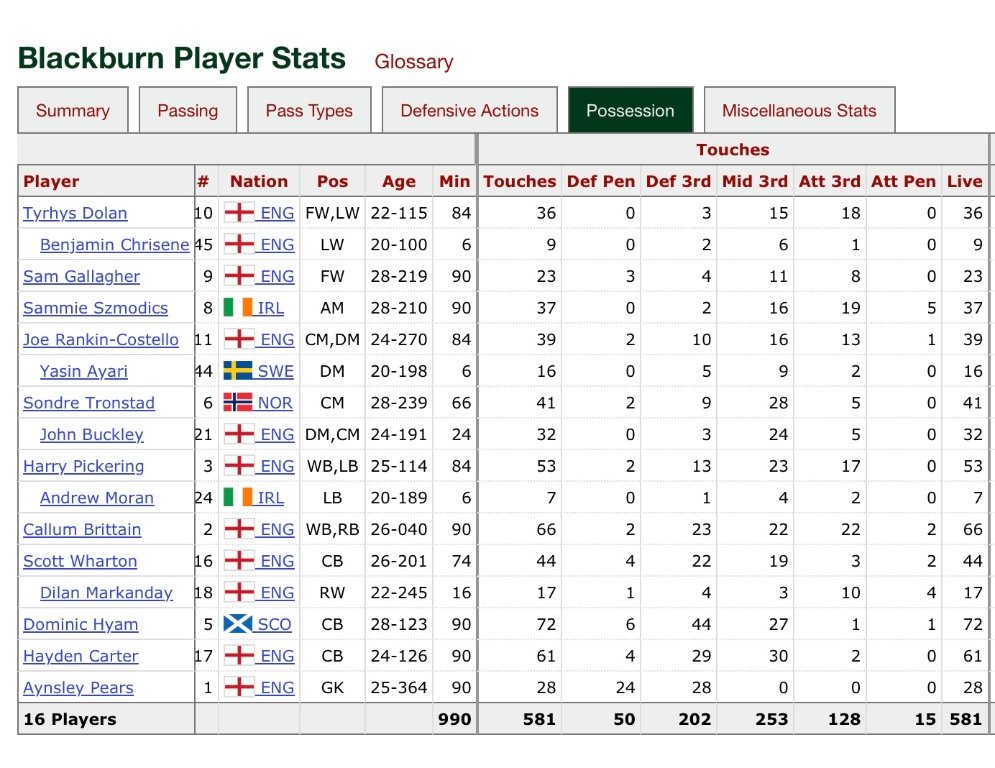The height and width of the screenshot is (768, 995).
Task: Open the Defensive Actions tab
Action: point(469,111)
